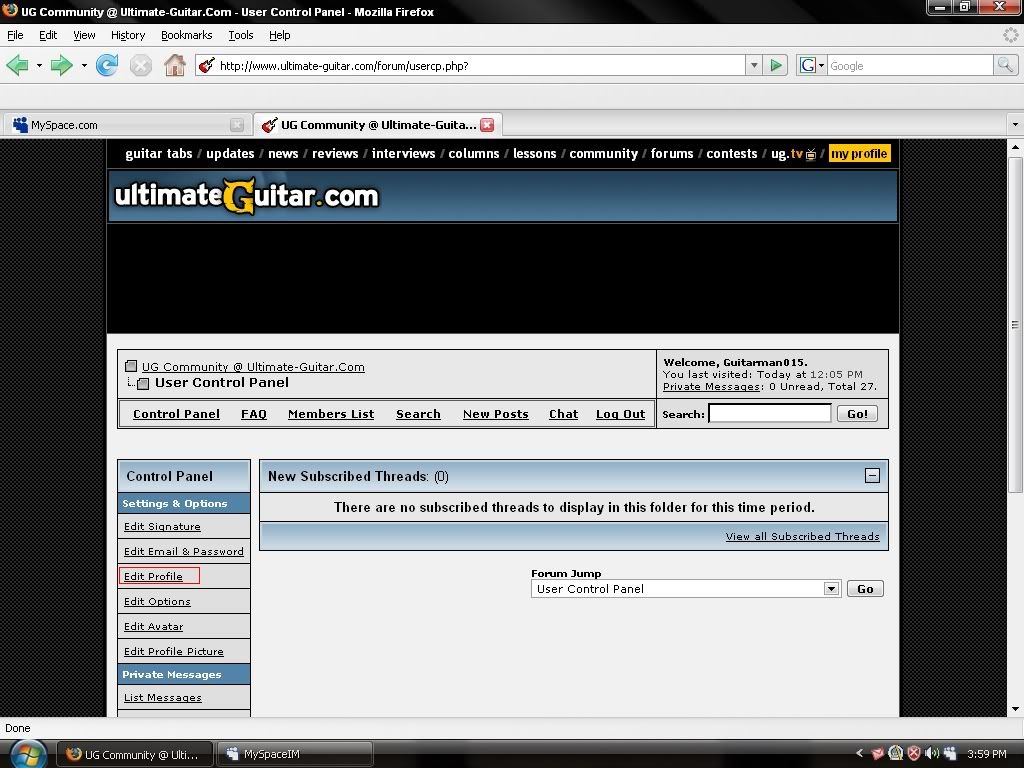This screenshot has width=1024, height=768.
Task: Open the Edit Avatar link
Action: pos(153,626)
